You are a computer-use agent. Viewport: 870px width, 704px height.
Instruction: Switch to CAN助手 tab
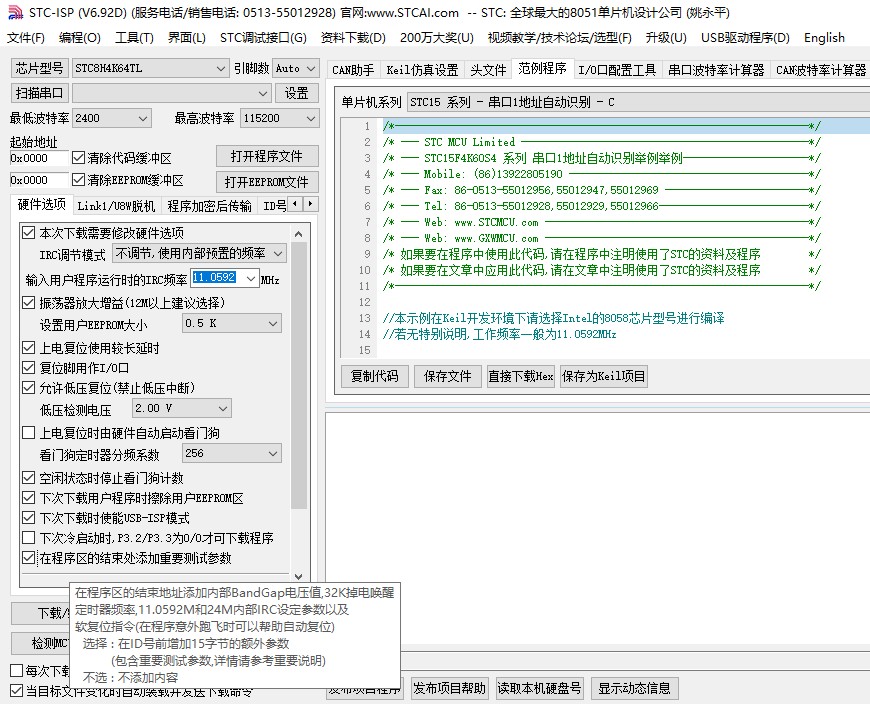pos(353,70)
